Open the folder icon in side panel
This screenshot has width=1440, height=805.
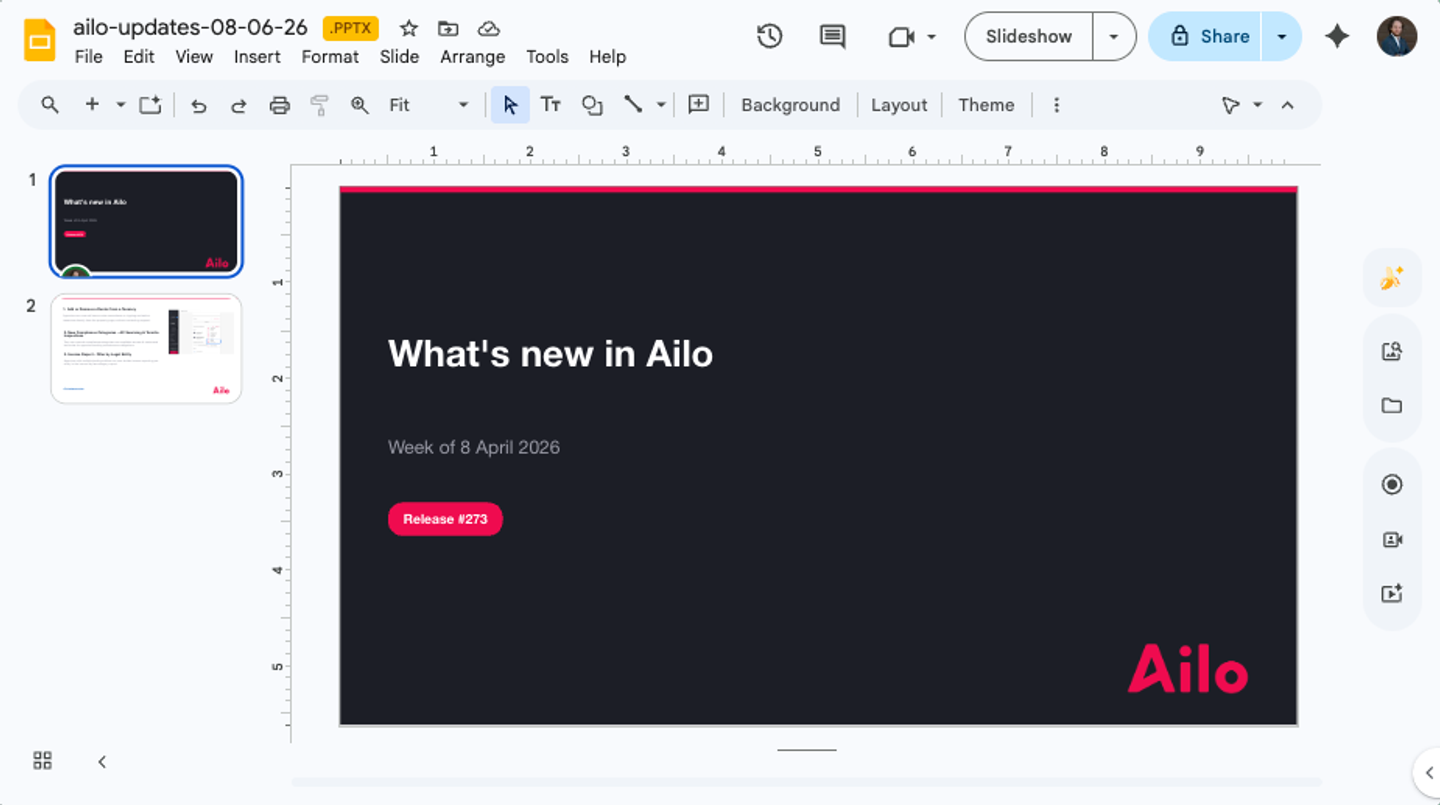pos(1392,405)
